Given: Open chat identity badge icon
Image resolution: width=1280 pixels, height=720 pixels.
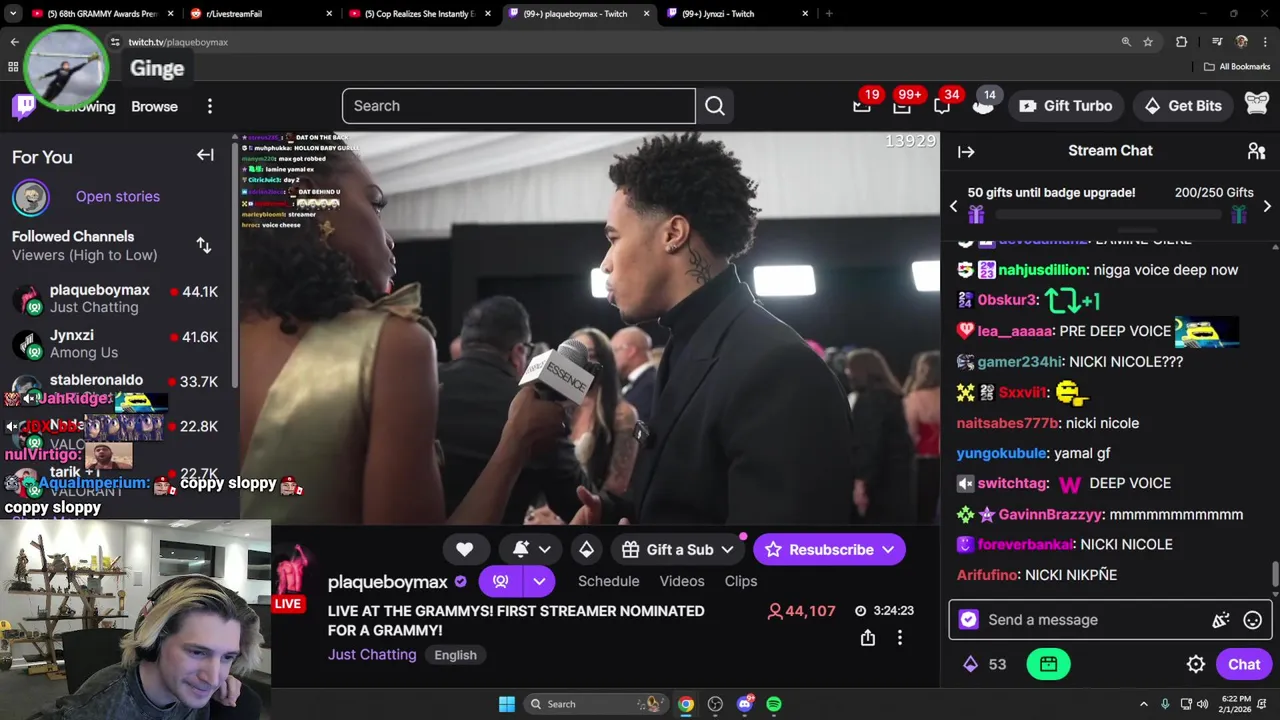Looking at the screenshot, I should point(968,620).
